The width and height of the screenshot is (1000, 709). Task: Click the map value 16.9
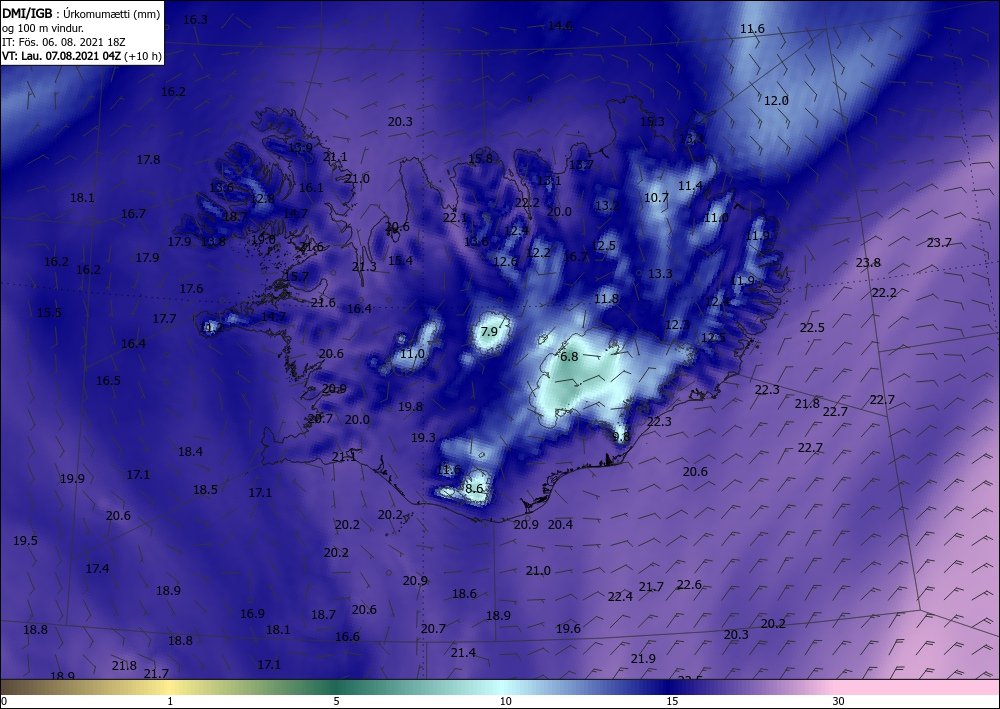tap(252, 613)
